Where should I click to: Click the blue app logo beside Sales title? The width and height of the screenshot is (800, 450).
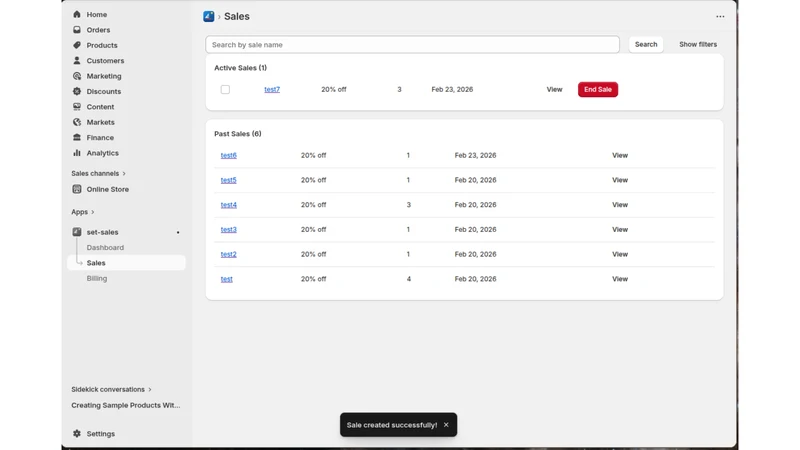click(209, 16)
